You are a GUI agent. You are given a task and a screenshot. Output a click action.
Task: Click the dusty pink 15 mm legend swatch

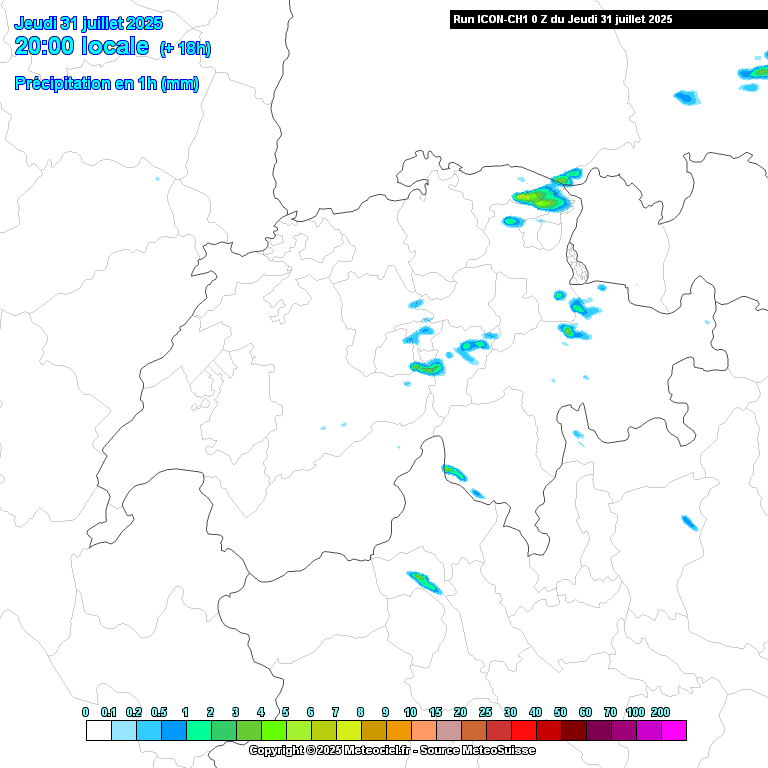coord(449,730)
